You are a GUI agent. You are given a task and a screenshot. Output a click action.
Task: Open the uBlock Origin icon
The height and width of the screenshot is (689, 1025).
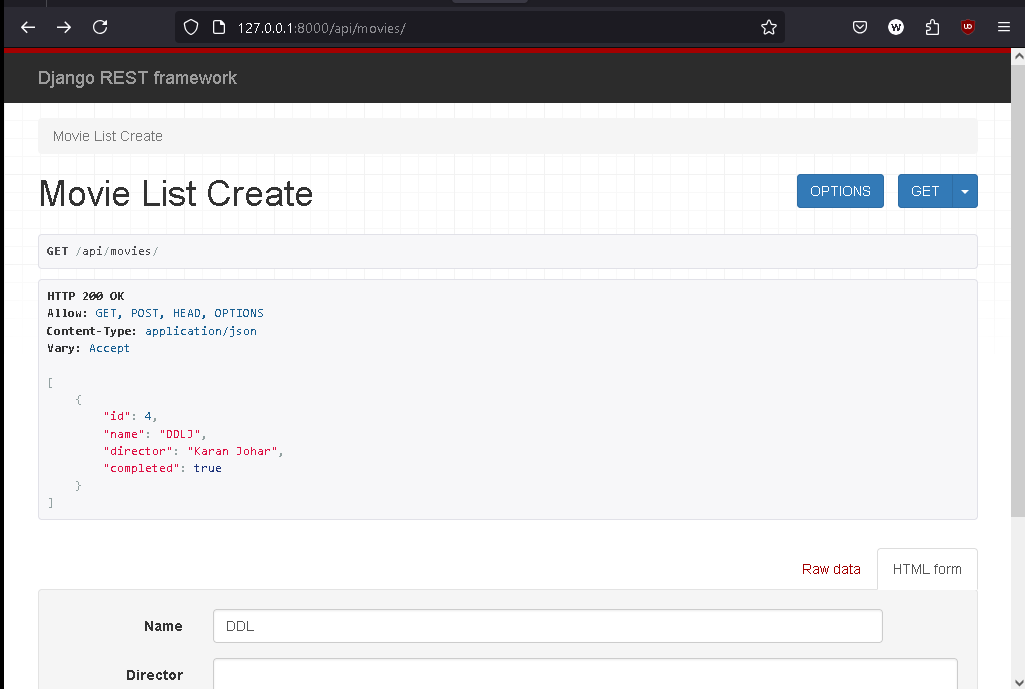(x=968, y=27)
